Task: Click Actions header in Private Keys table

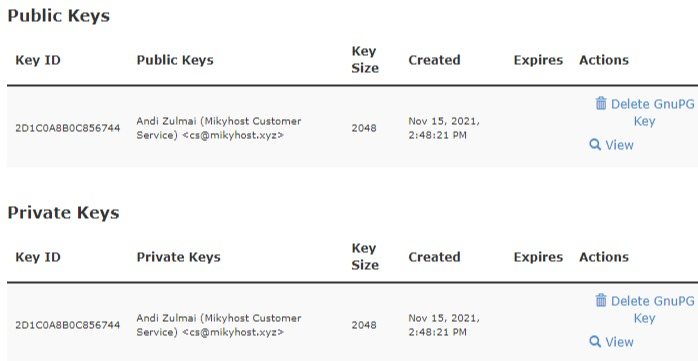Action: pos(604,257)
